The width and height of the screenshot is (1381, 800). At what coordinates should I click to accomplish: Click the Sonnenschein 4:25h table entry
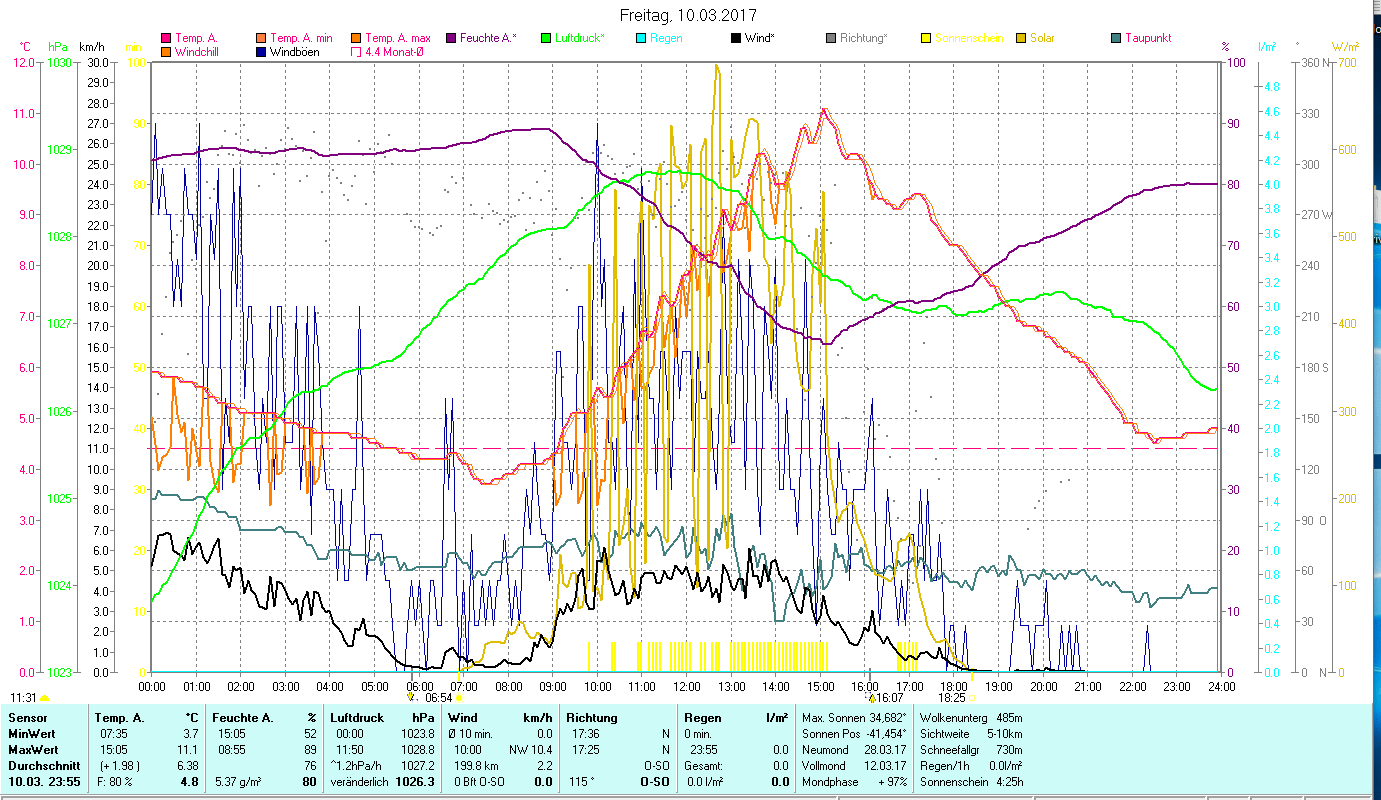click(x=971, y=782)
